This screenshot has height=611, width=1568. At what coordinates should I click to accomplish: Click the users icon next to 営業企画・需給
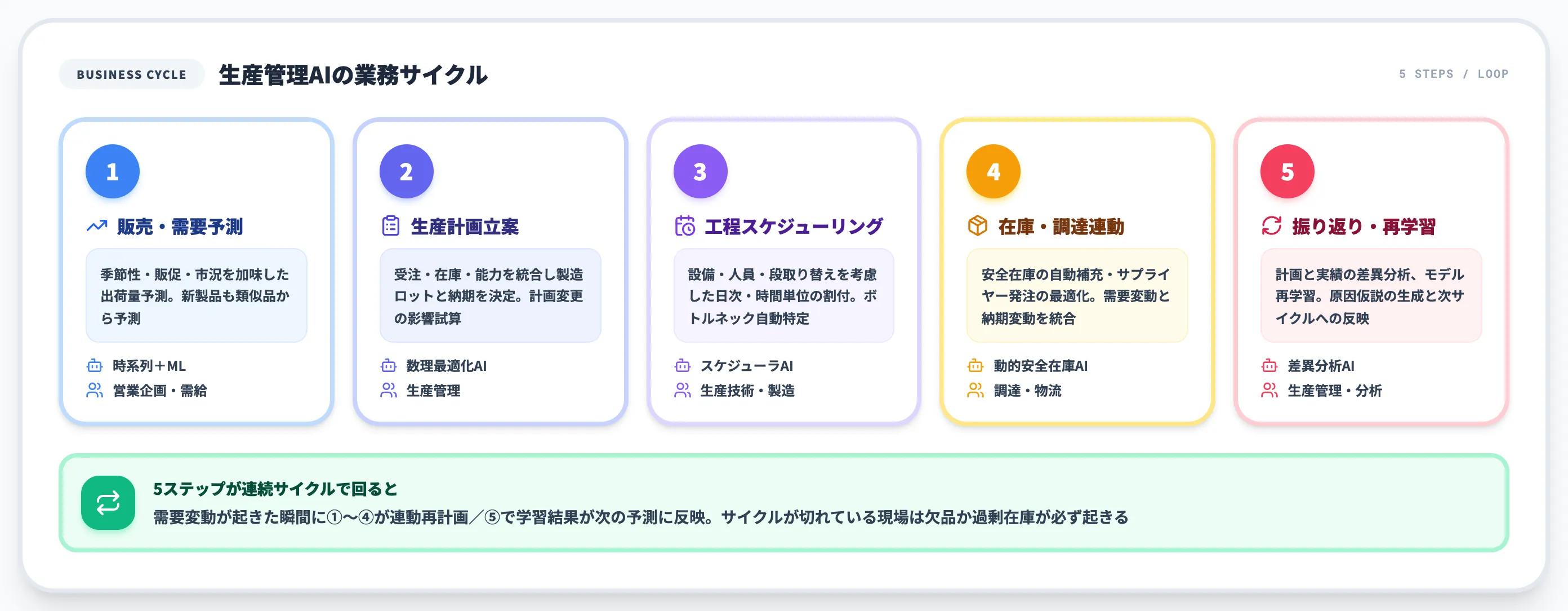coord(95,391)
